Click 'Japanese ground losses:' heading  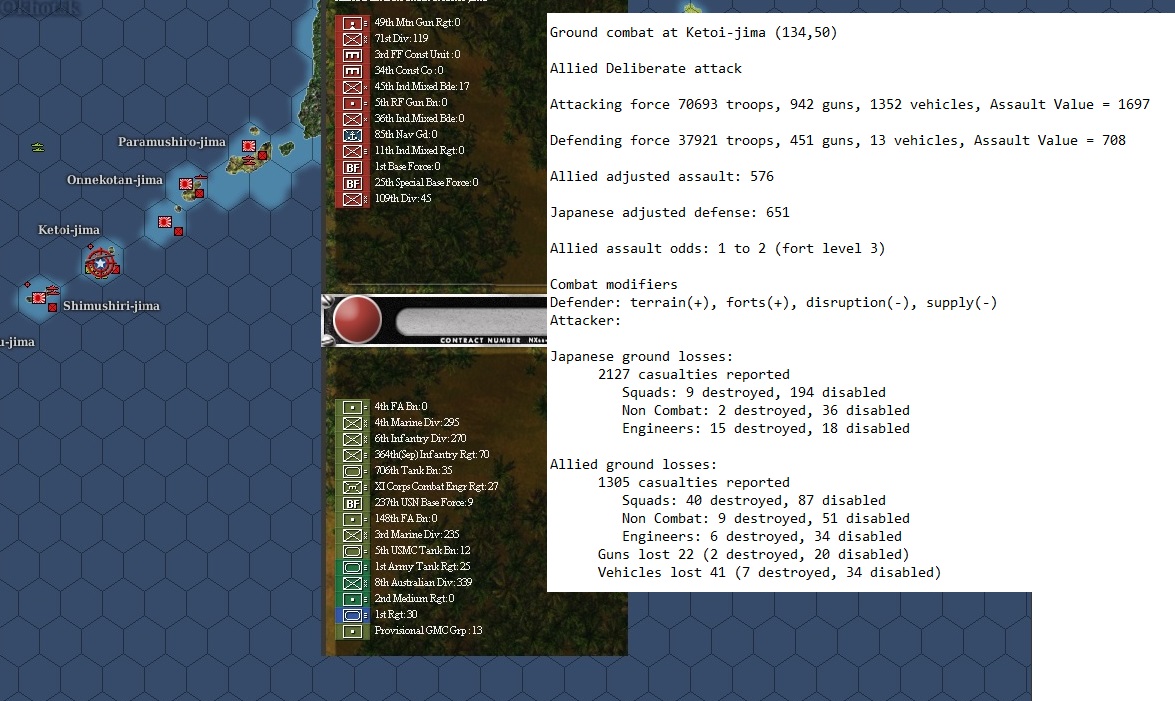click(641, 356)
